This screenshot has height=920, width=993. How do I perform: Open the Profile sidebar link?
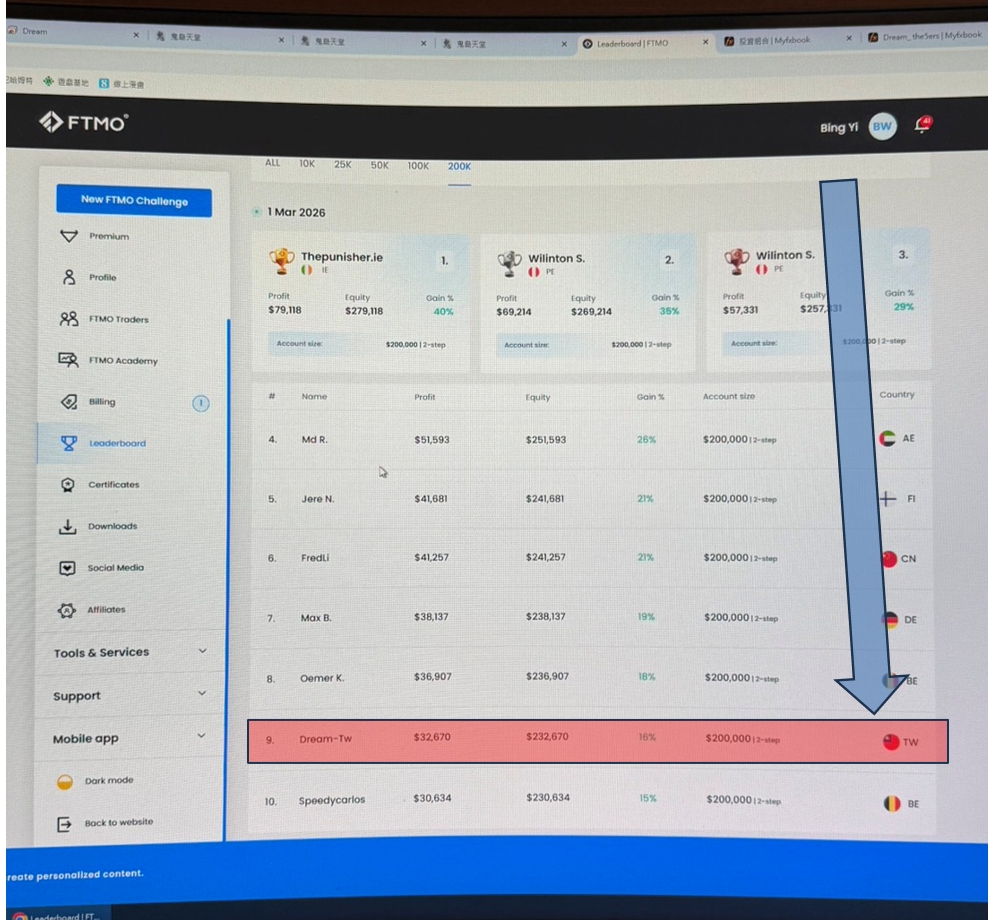coord(103,277)
